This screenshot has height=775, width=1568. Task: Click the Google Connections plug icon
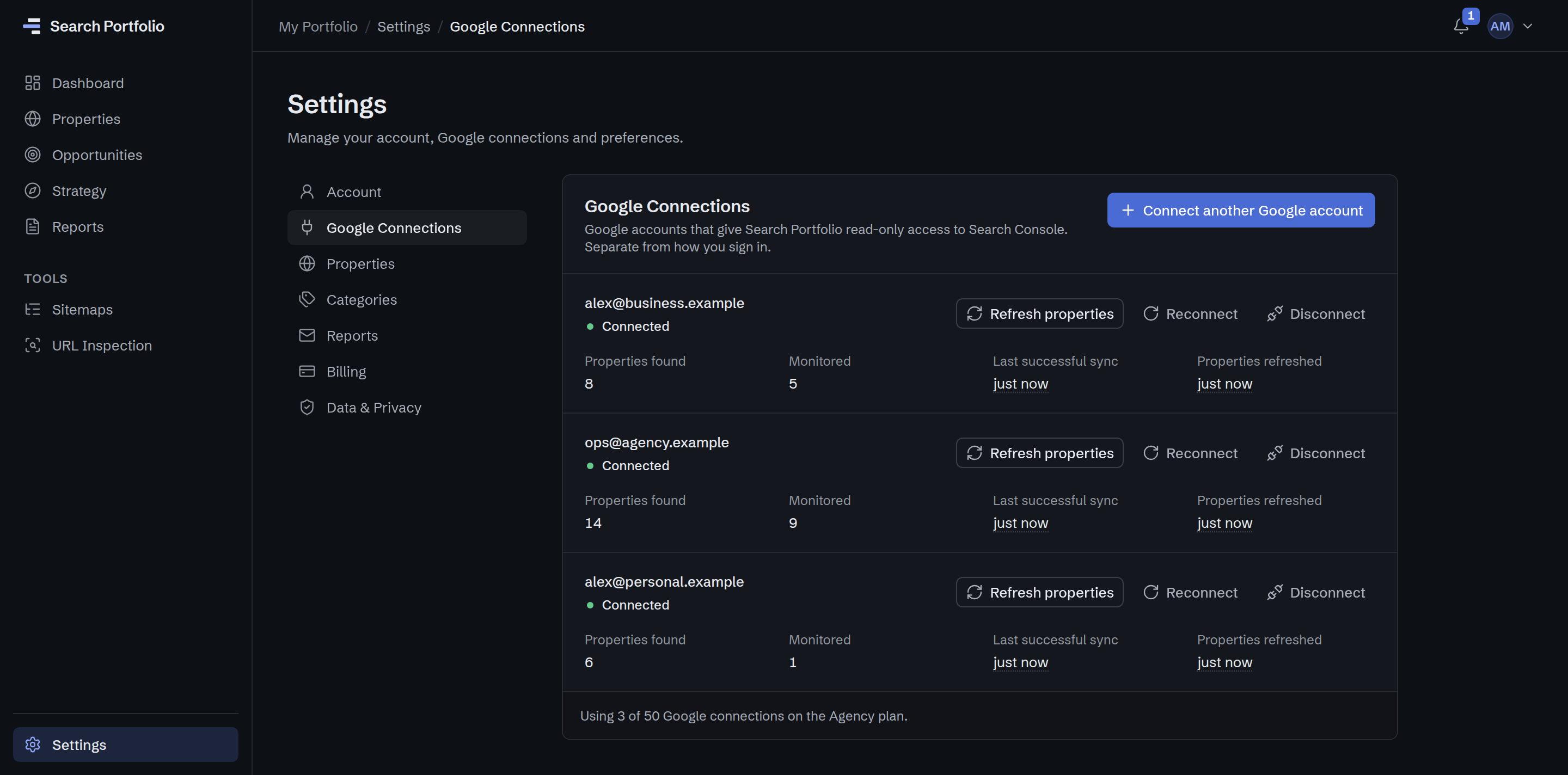tap(307, 227)
